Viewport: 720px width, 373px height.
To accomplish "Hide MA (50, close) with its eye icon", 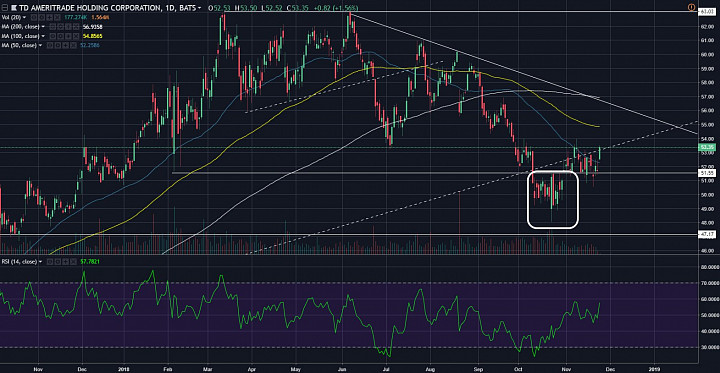I will (50, 45).
